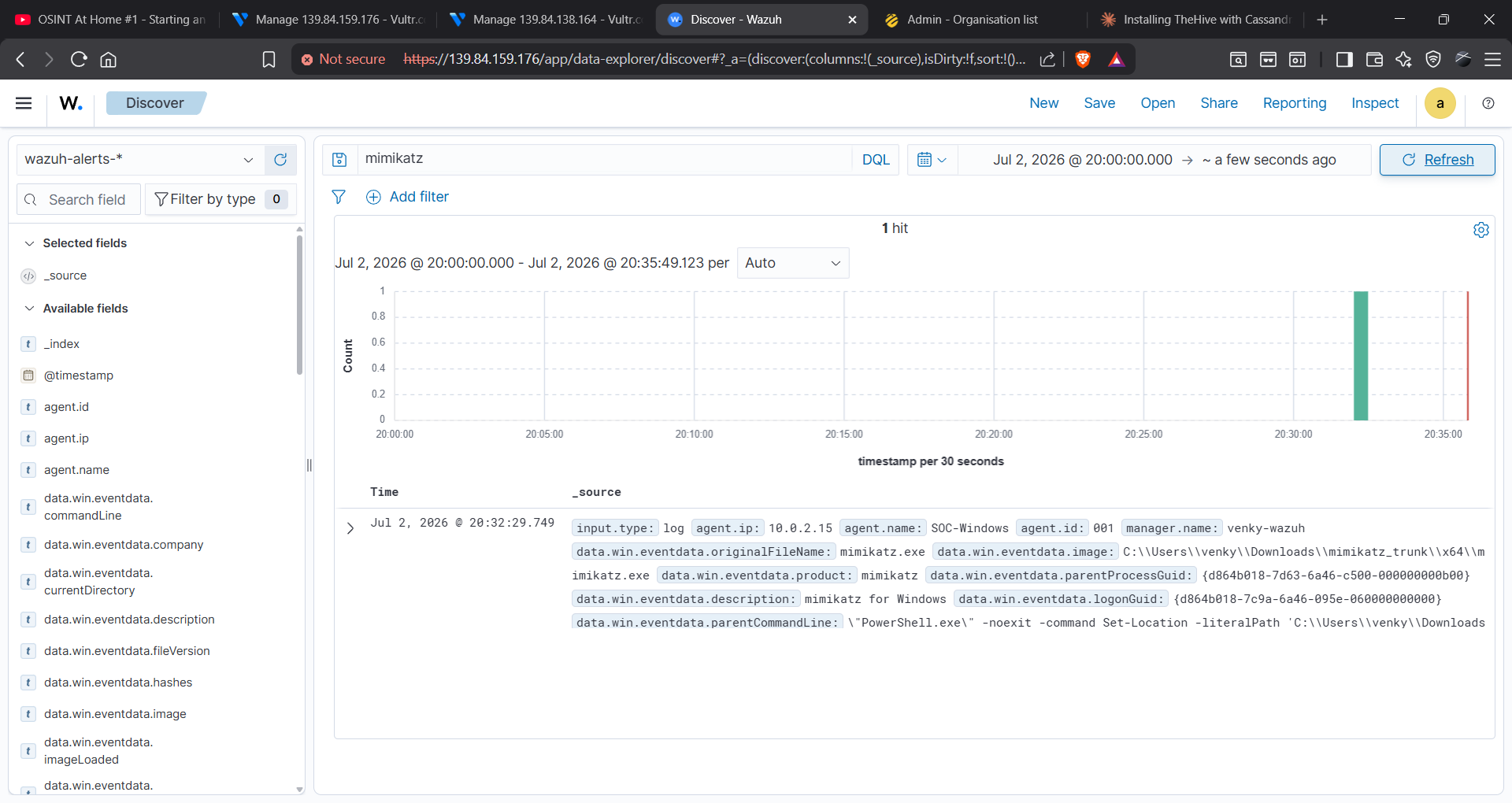Toggle the browser sidebar panel icon

tap(1344, 59)
